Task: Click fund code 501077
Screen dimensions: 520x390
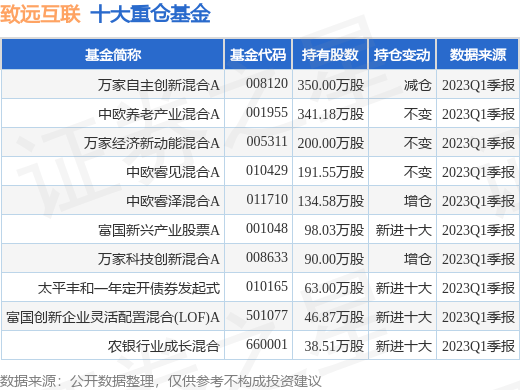Action: (267, 316)
